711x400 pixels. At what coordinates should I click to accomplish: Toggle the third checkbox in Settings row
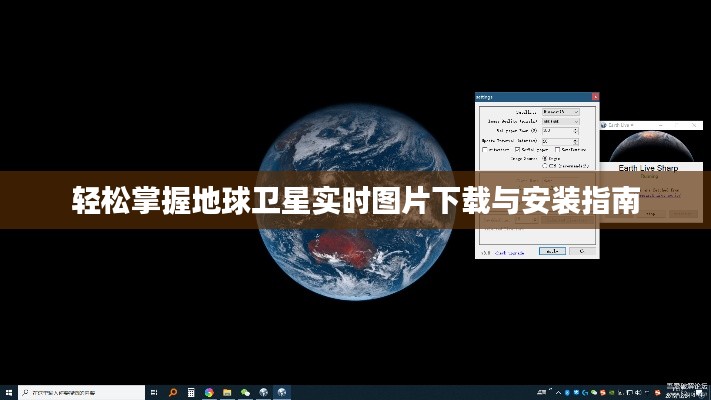coord(556,149)
